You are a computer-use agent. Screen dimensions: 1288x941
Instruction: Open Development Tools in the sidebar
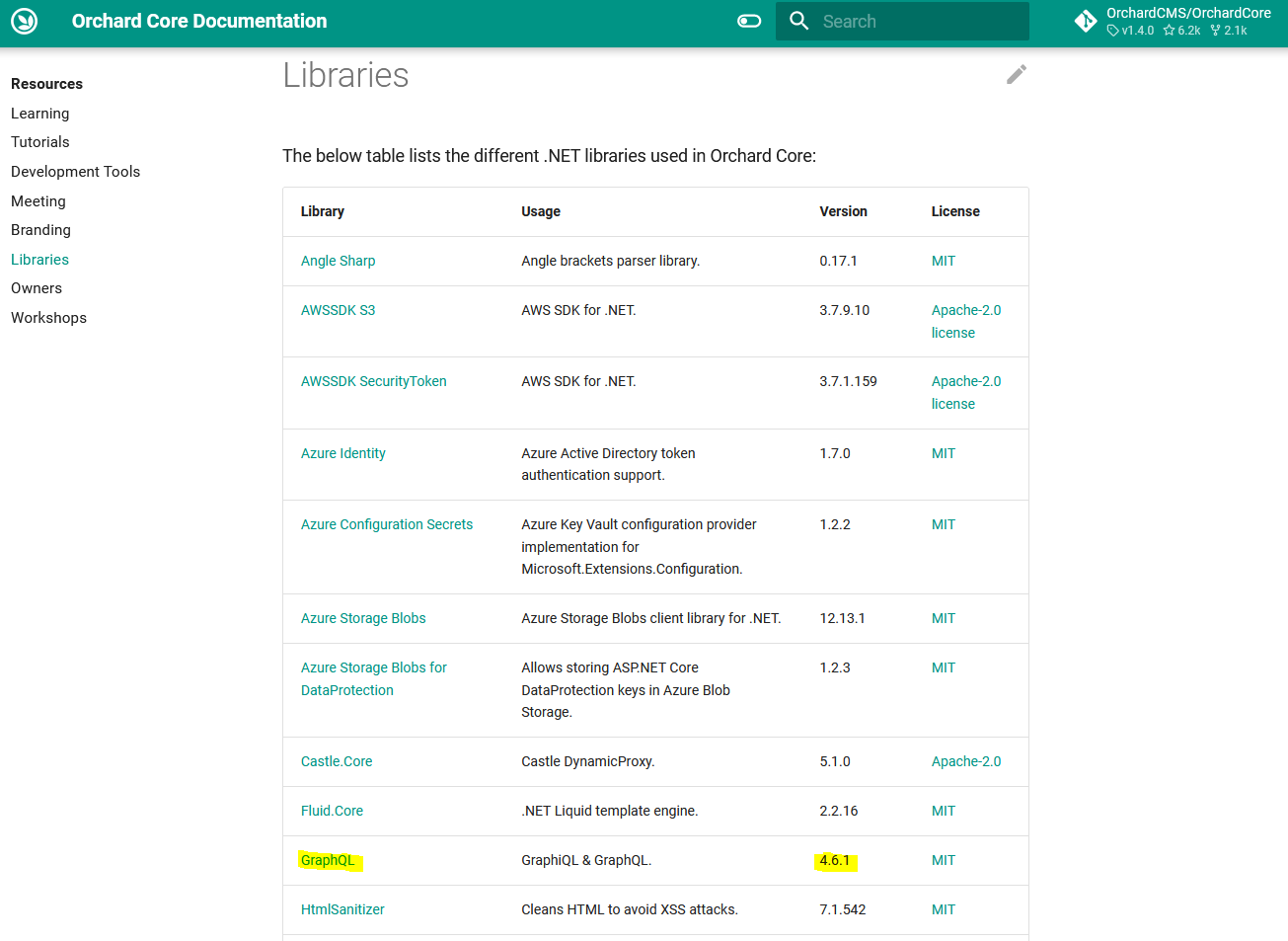[x=76, y=172]
